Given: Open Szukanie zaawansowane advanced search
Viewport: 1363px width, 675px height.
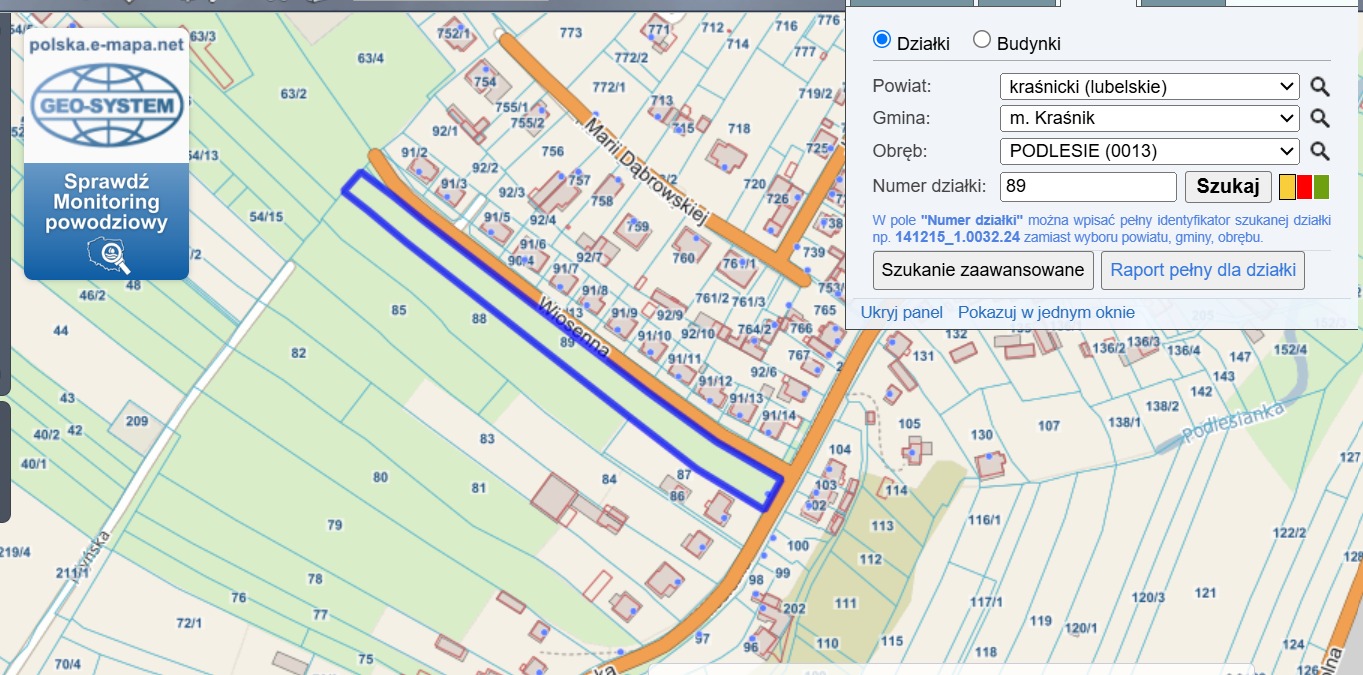Looking at the screenshot, I should 983,270.
